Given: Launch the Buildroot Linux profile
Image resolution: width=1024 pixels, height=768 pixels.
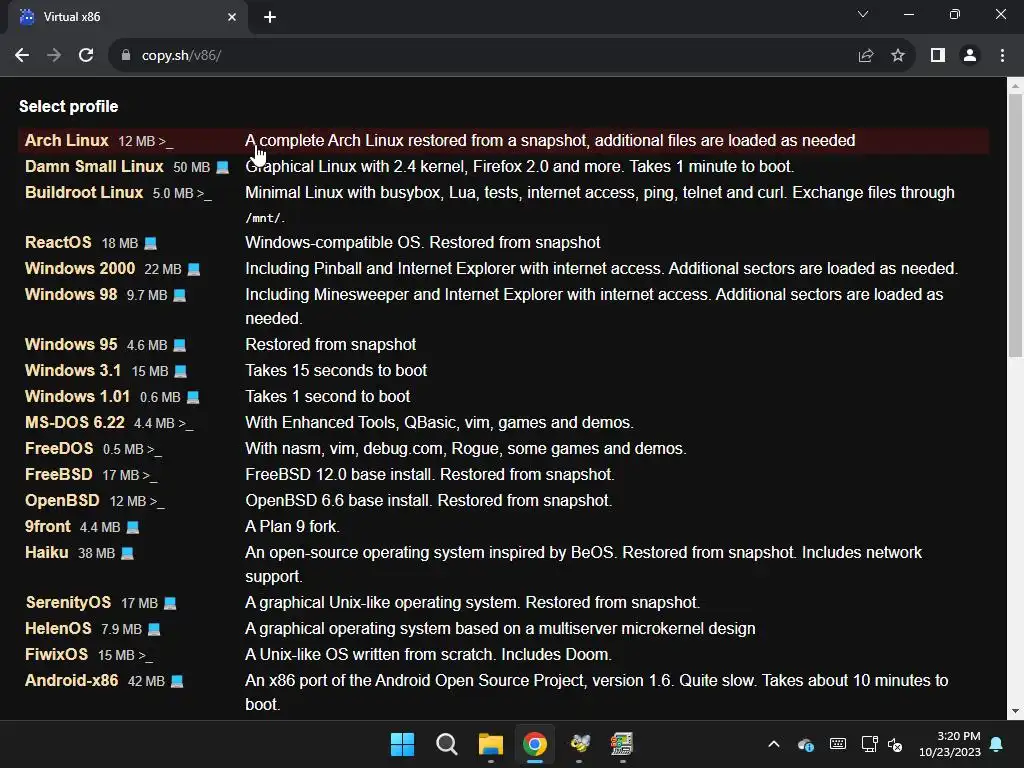Looking at the screenshot, I should click(x=84, y=193).
